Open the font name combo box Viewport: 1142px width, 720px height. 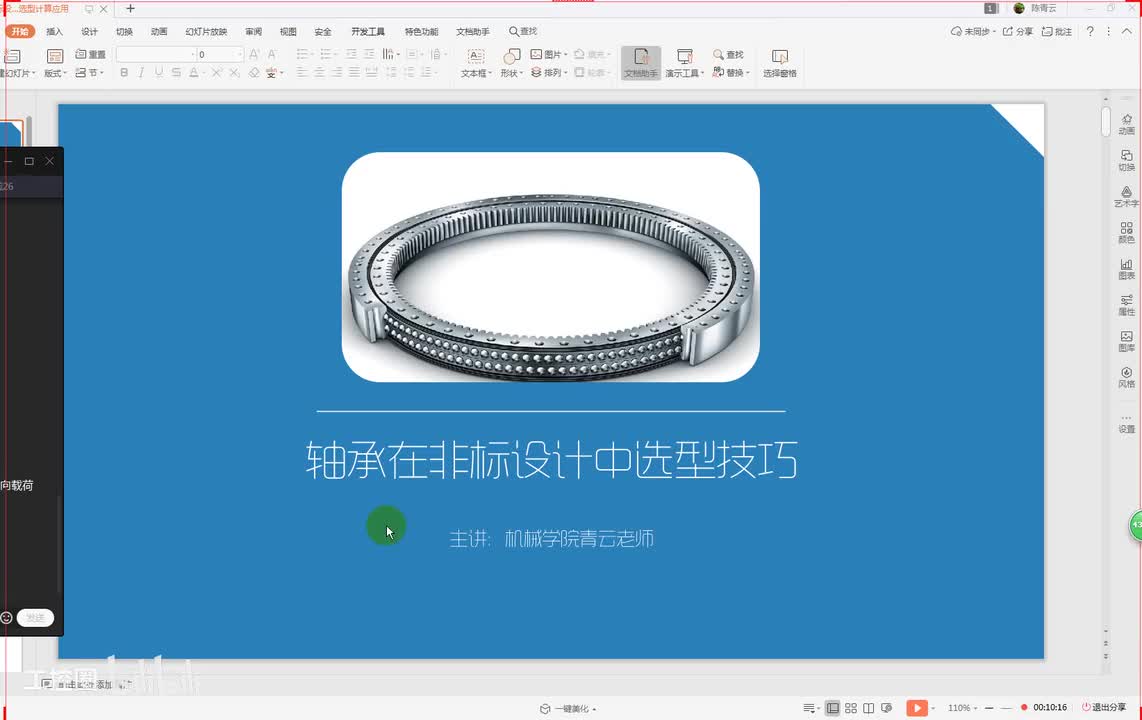[156, 55]
